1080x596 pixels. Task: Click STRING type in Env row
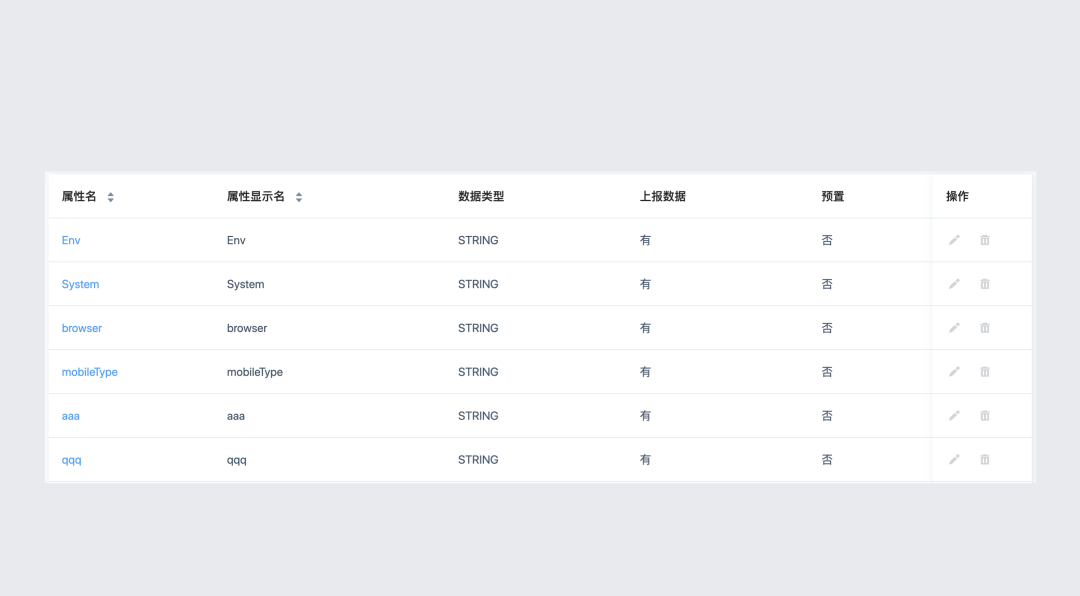tap(478, 240)
